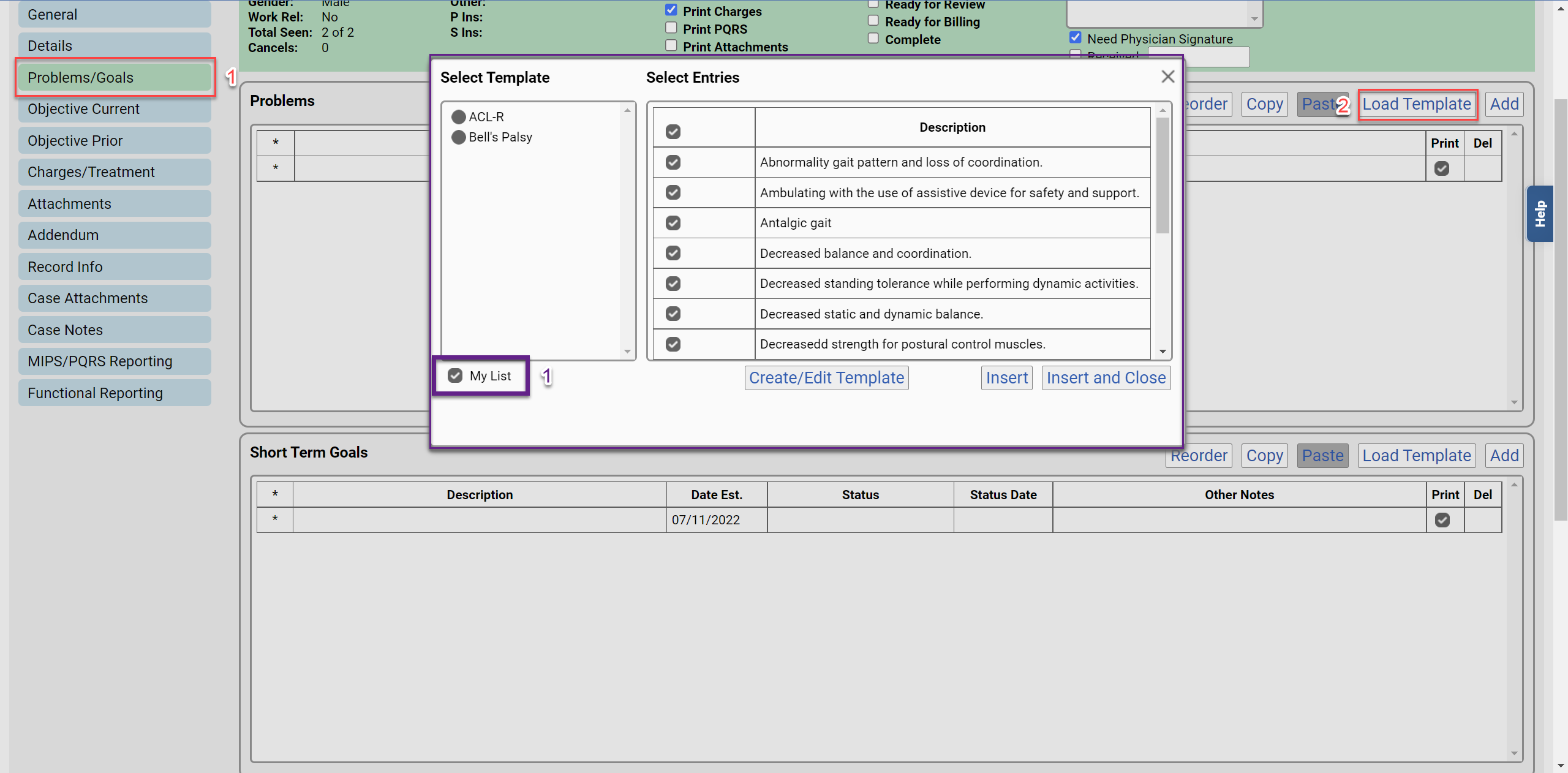Click Create/Edit Template button

pos(826,378)
